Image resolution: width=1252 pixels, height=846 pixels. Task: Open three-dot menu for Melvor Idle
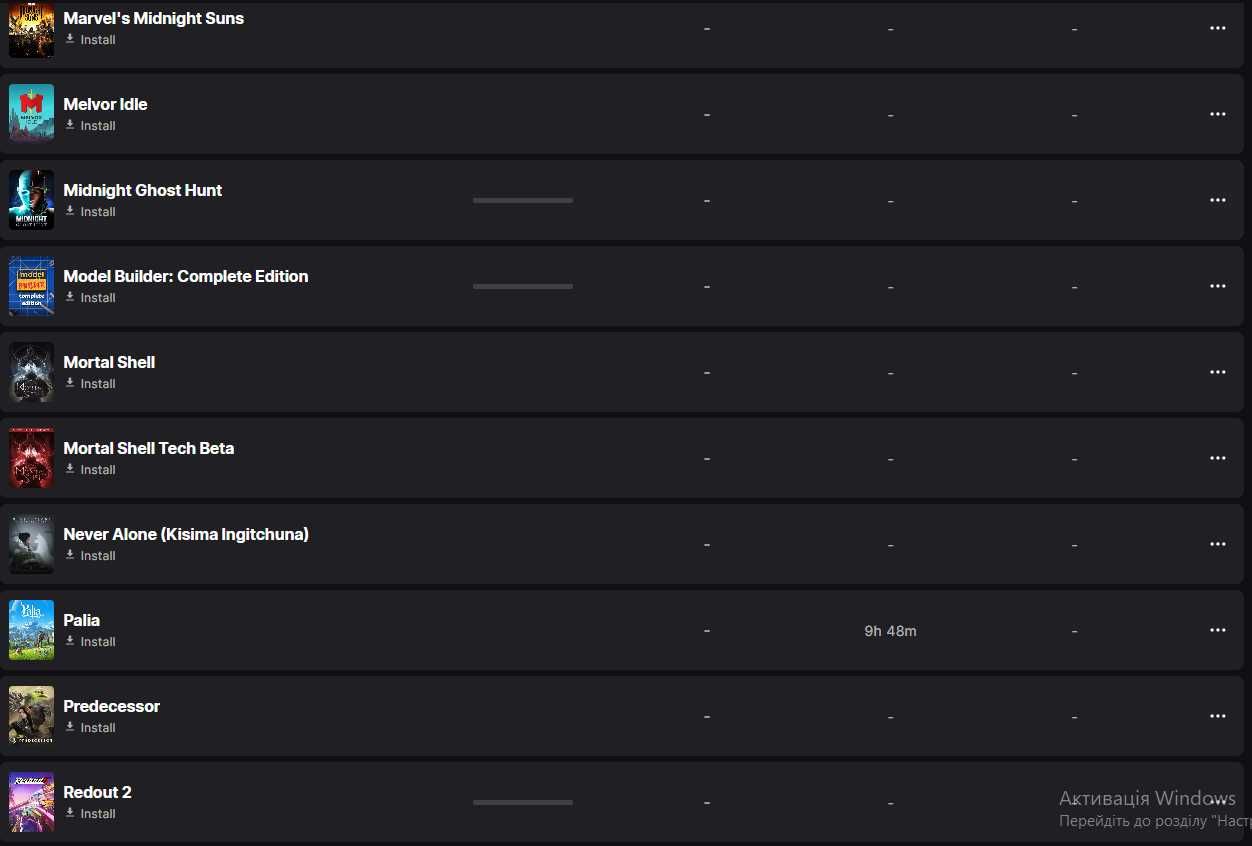click(x=1217, y=114)
